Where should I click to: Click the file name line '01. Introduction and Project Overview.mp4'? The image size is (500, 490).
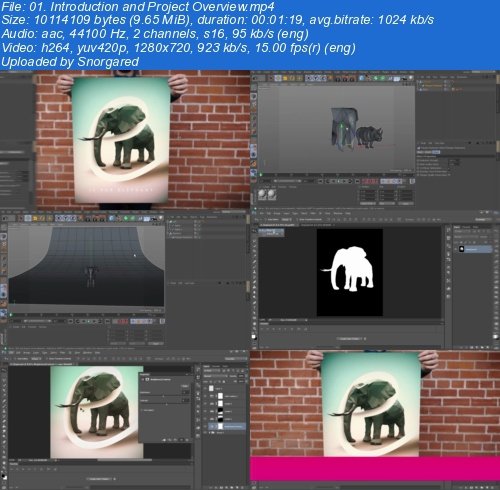tap(137, 7)
